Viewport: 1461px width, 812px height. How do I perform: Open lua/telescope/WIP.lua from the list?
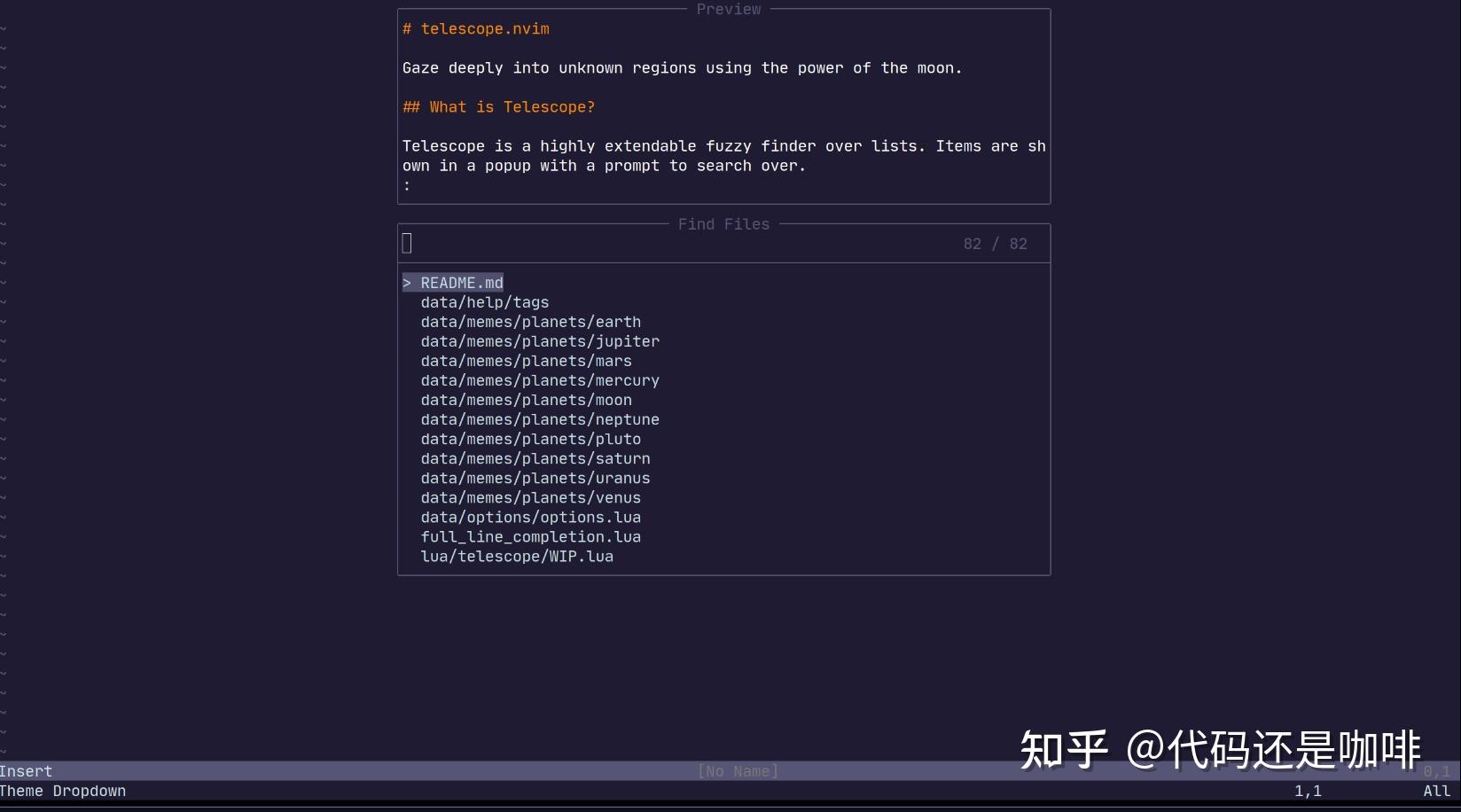pos(517,556)
